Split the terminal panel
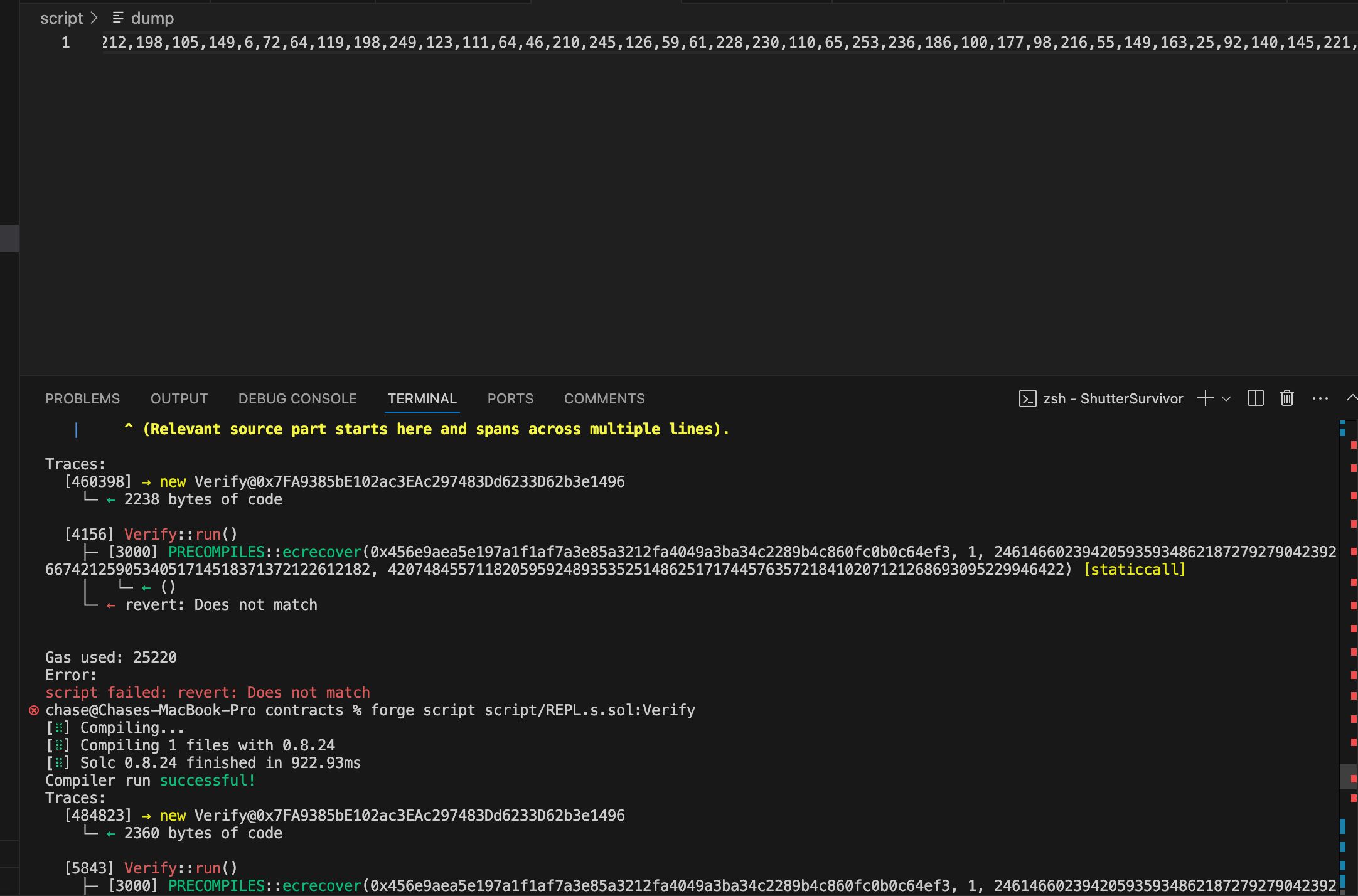 [1256, 398]
